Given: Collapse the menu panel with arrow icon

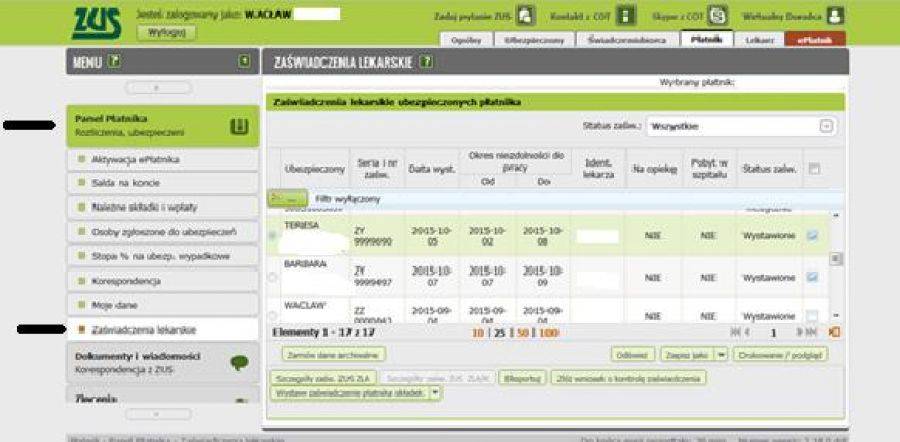Looking at the screenshot, I should 245,61.
